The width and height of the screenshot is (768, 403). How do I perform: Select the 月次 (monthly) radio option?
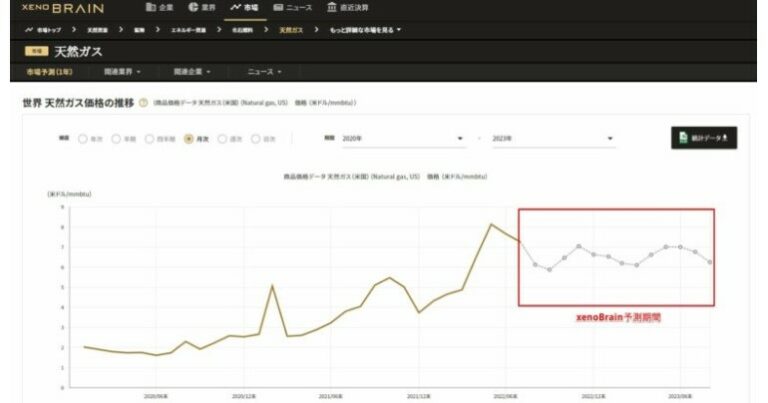tap(189, 139)
